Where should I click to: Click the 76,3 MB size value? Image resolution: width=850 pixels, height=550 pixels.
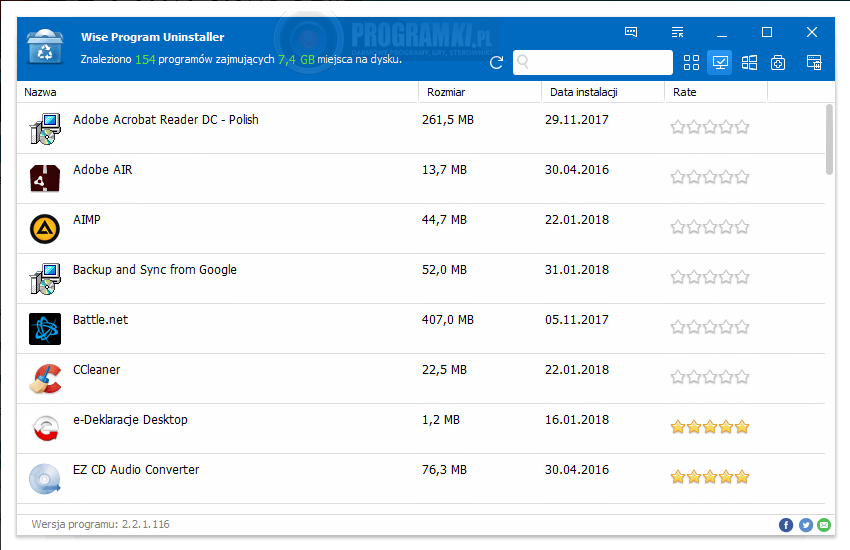point(444,470)
